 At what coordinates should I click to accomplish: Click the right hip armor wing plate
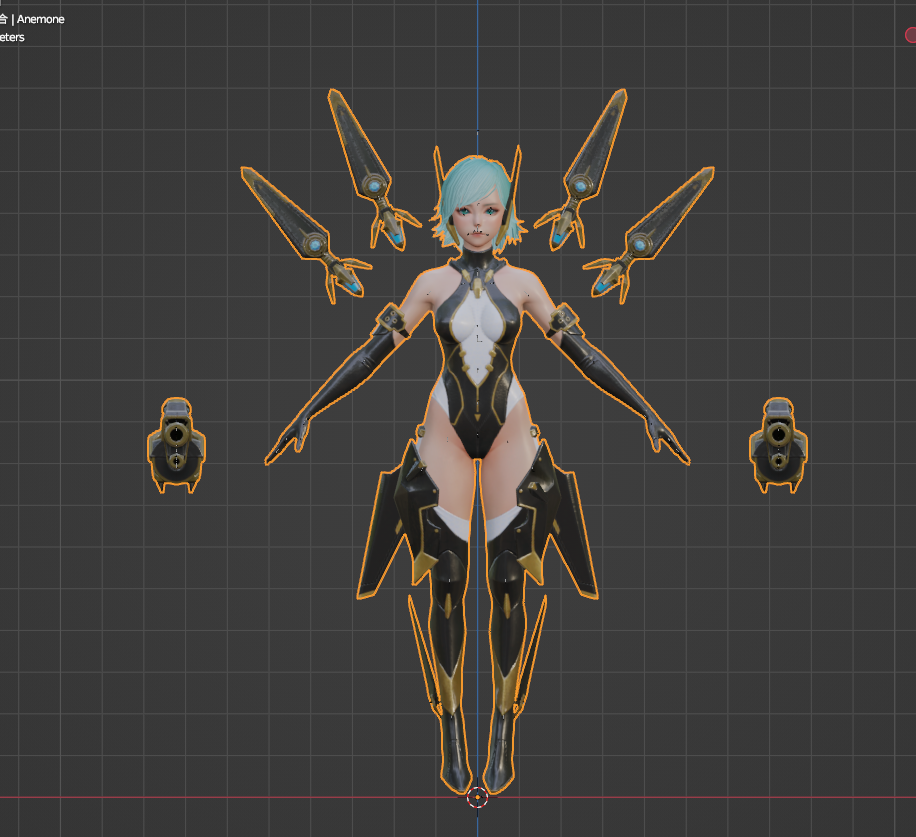pyautogui.click(x=565, y=530)
